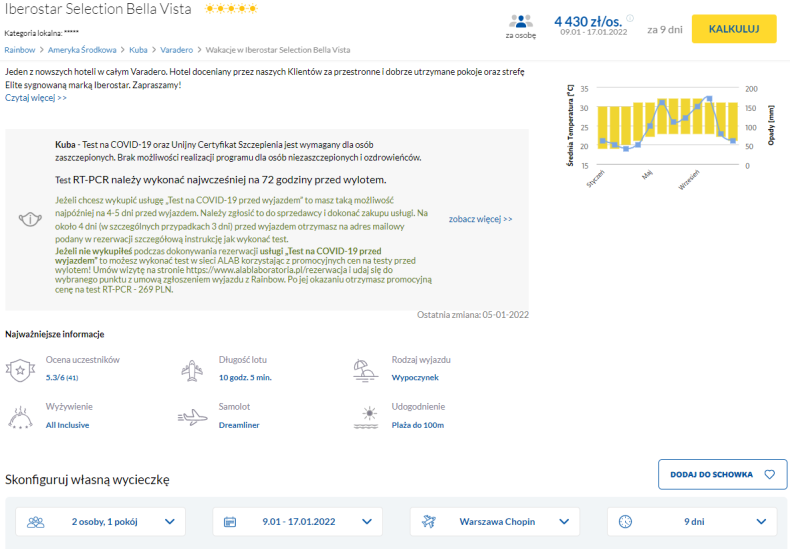
Task: Open the Varadero breadcrumb link
Action: [x=176, y=50]
